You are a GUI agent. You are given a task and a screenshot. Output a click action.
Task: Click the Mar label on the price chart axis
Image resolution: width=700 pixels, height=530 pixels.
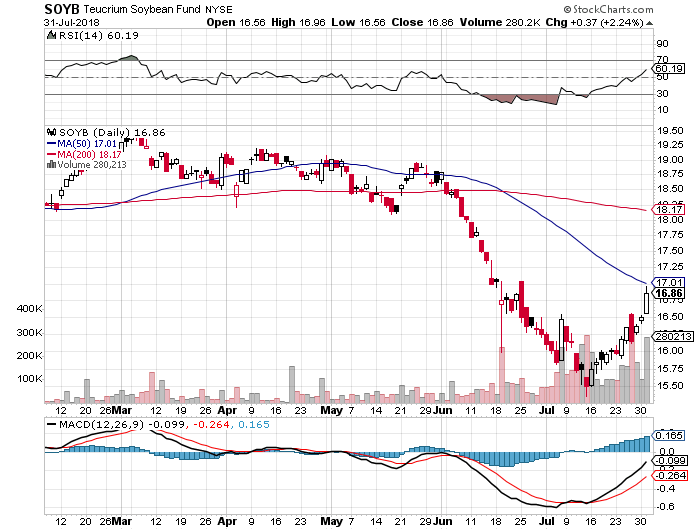121,410
